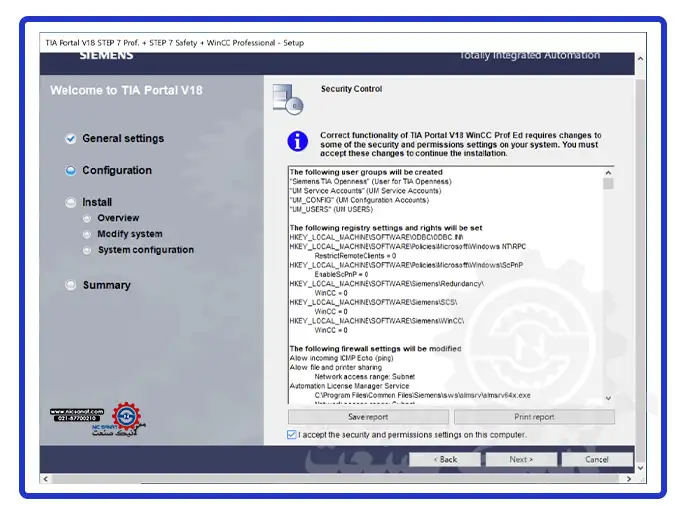Click the horizontal scroll-left arrow
Viewport: 686px width, 516px height.
(46, 479)
